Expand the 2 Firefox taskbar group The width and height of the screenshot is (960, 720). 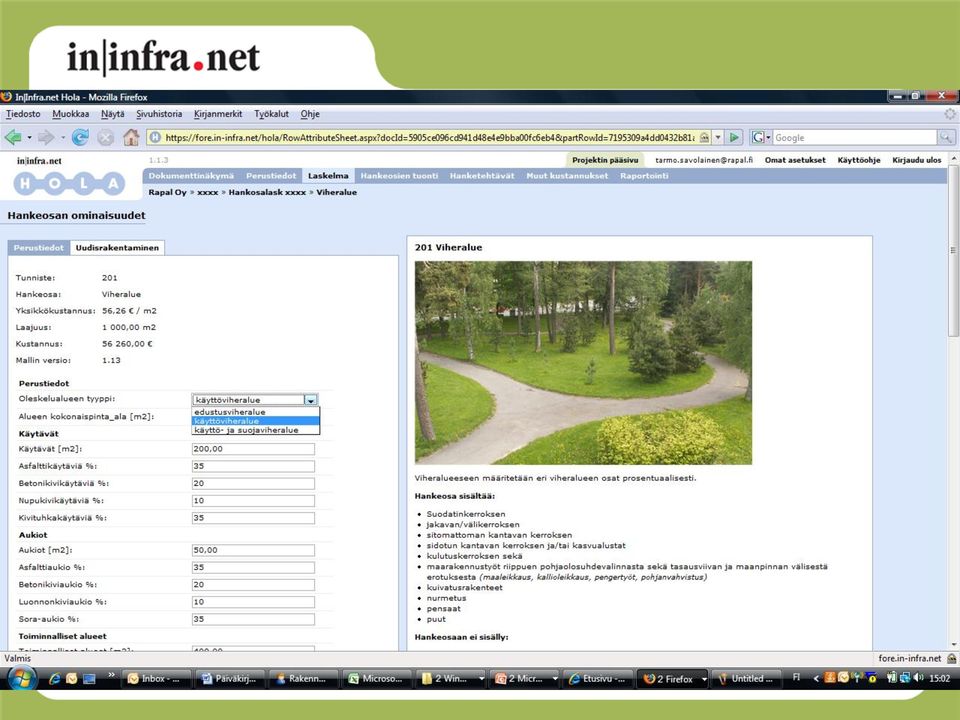click(x=704, y=679)
